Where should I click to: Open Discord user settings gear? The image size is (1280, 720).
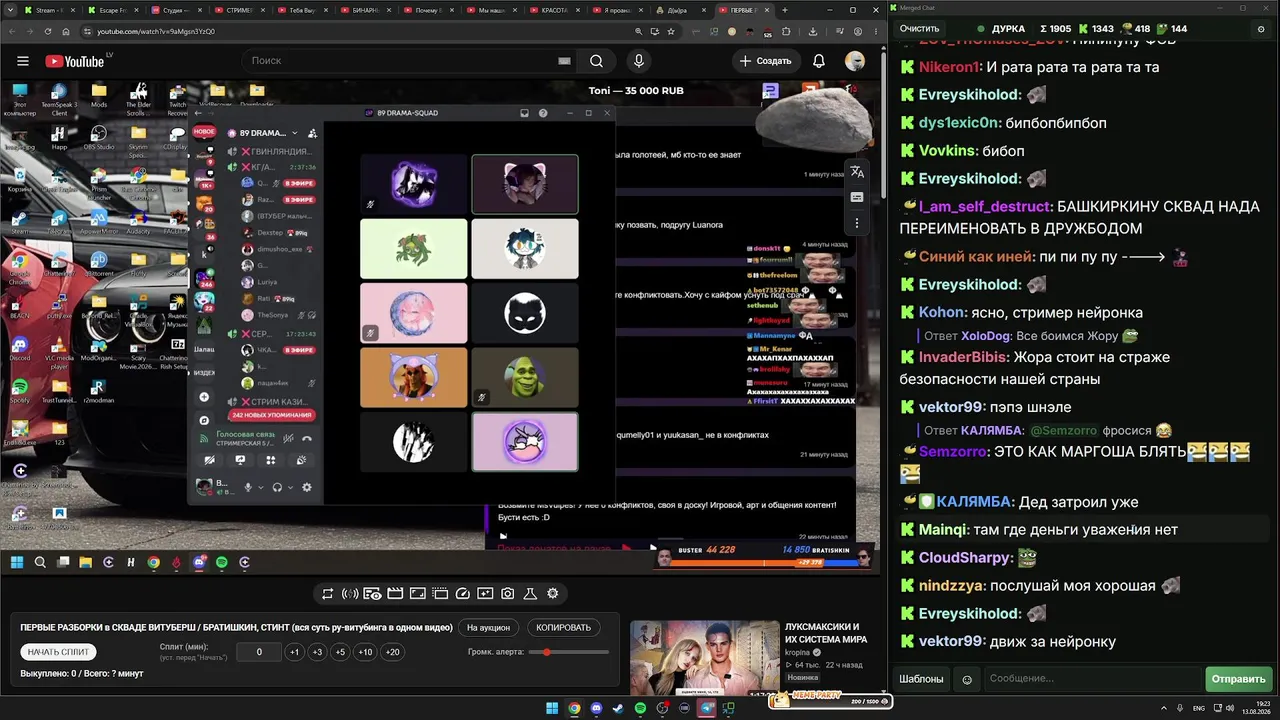pos(307,488)
